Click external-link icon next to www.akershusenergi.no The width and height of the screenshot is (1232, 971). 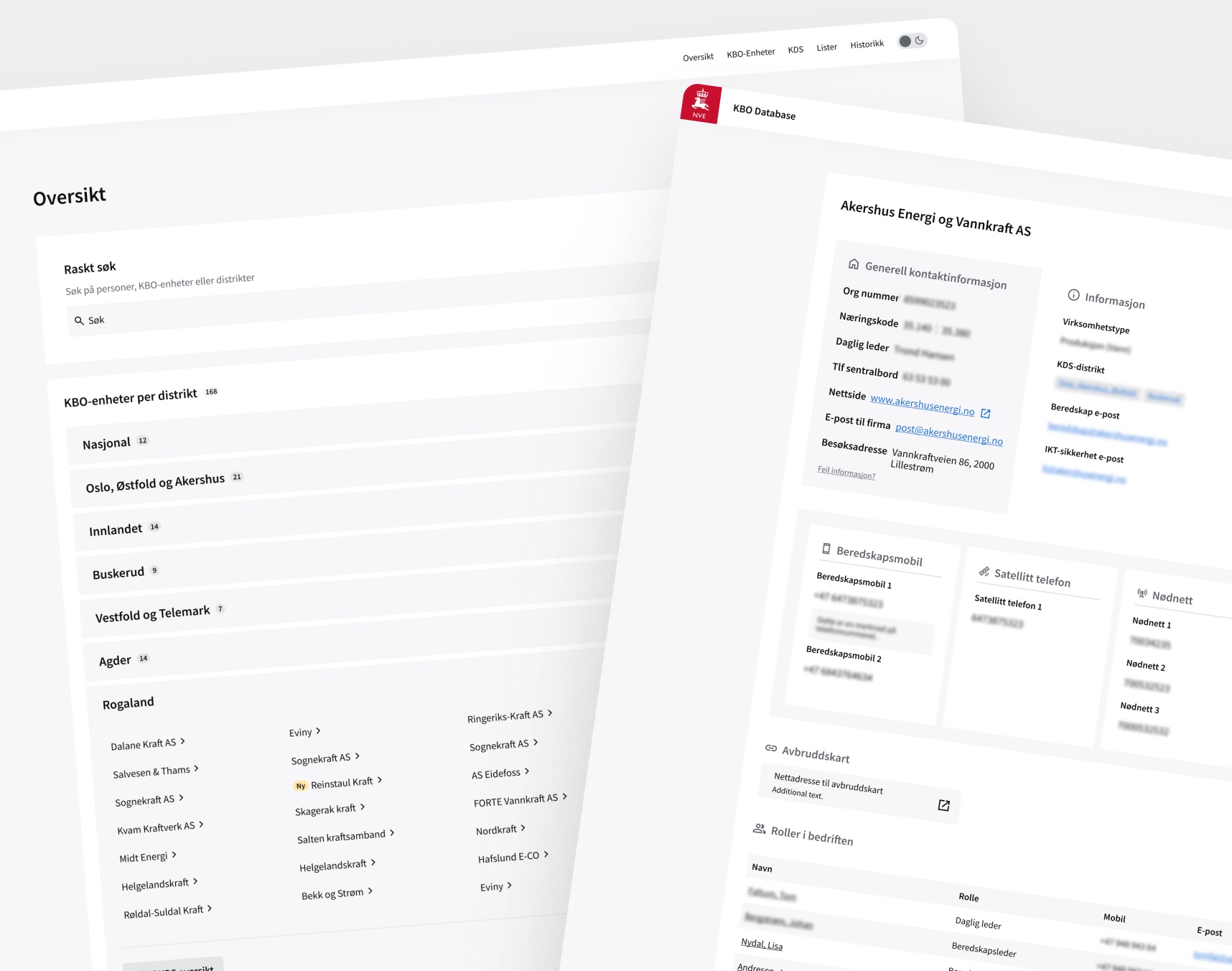[x=986, y=414]
